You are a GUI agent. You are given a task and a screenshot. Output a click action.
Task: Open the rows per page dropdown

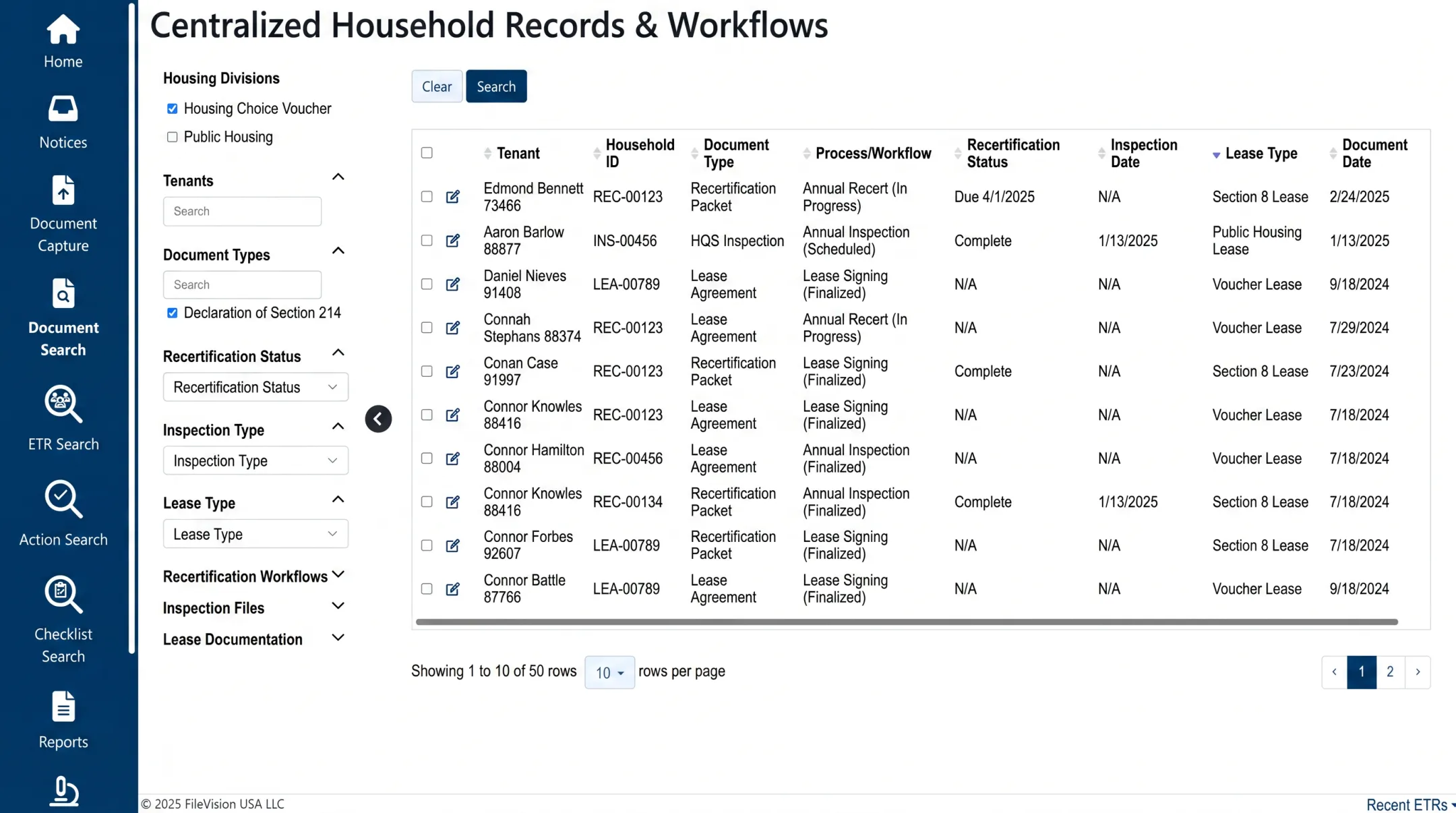coord(609,672)
